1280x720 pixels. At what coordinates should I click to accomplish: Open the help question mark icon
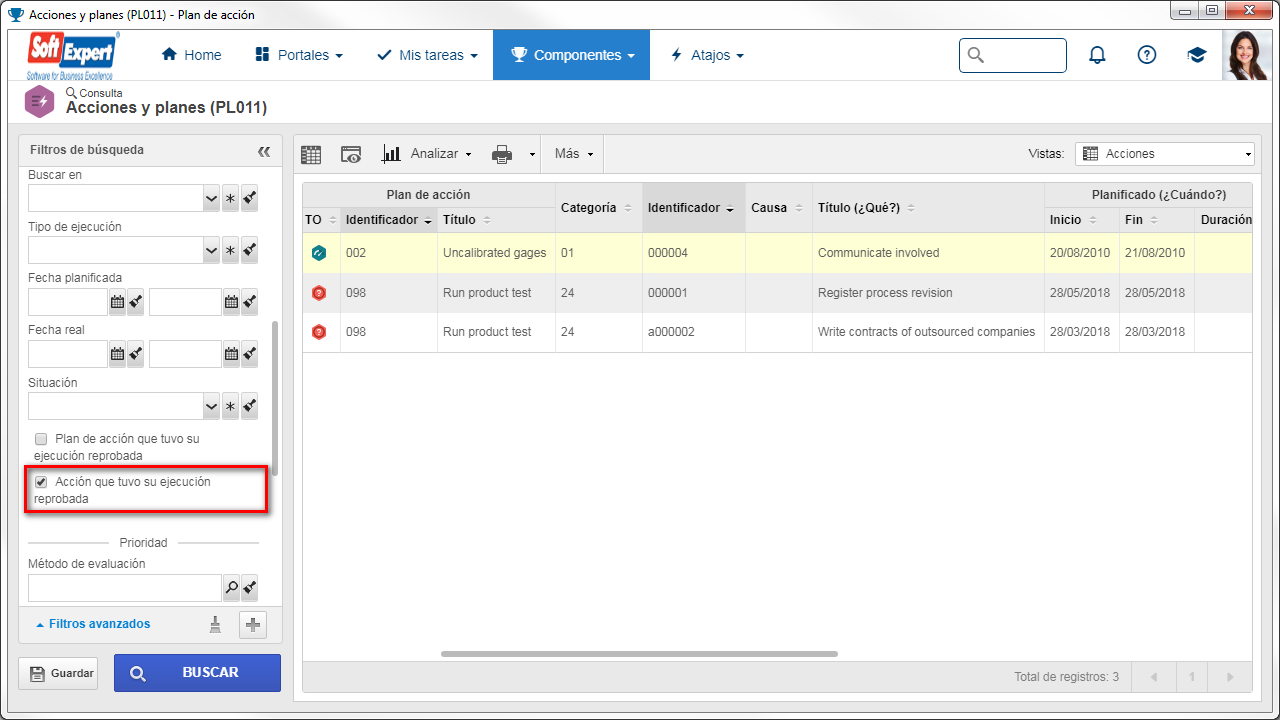[1147, 55]
